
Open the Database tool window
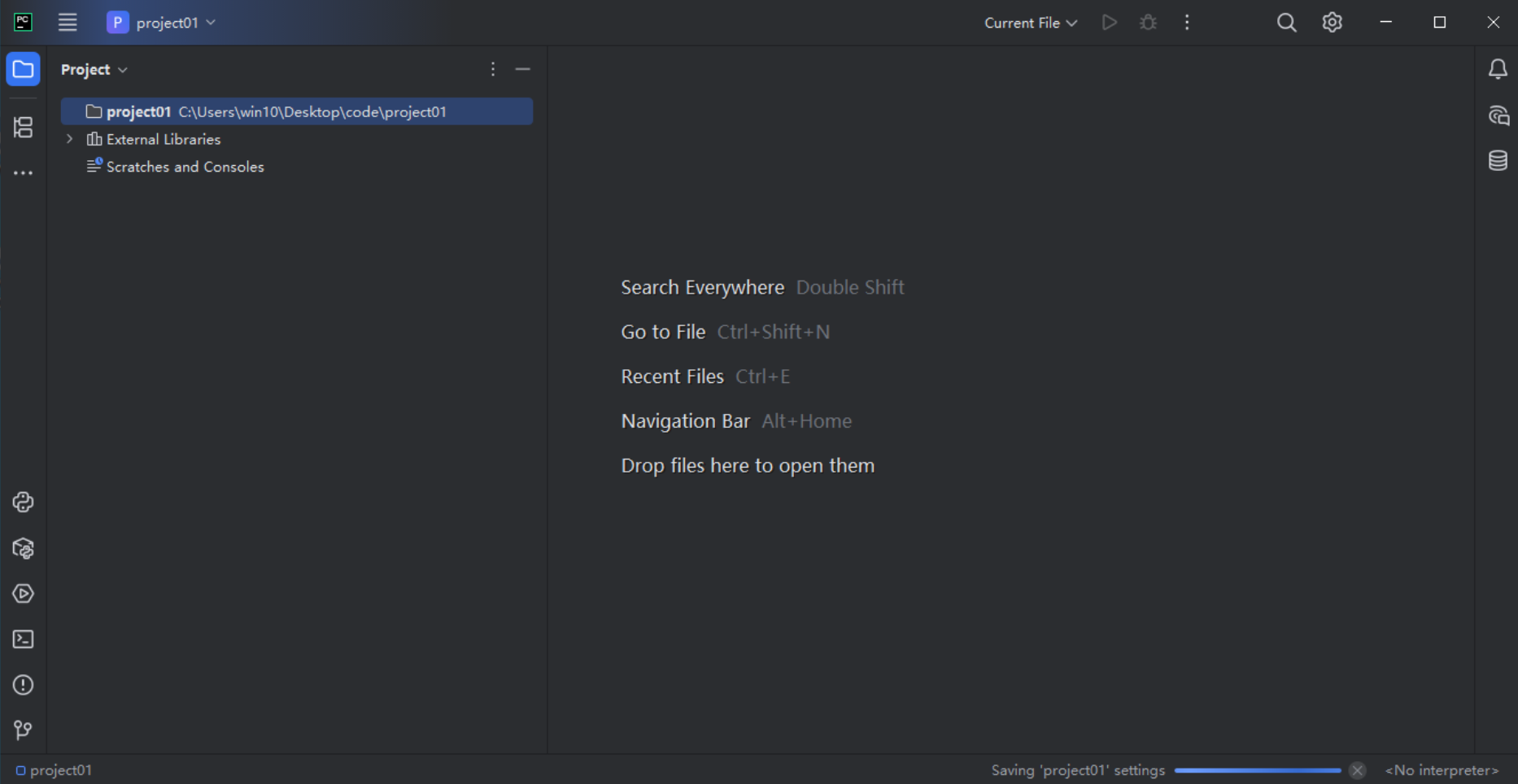[x=1498, y=160]
